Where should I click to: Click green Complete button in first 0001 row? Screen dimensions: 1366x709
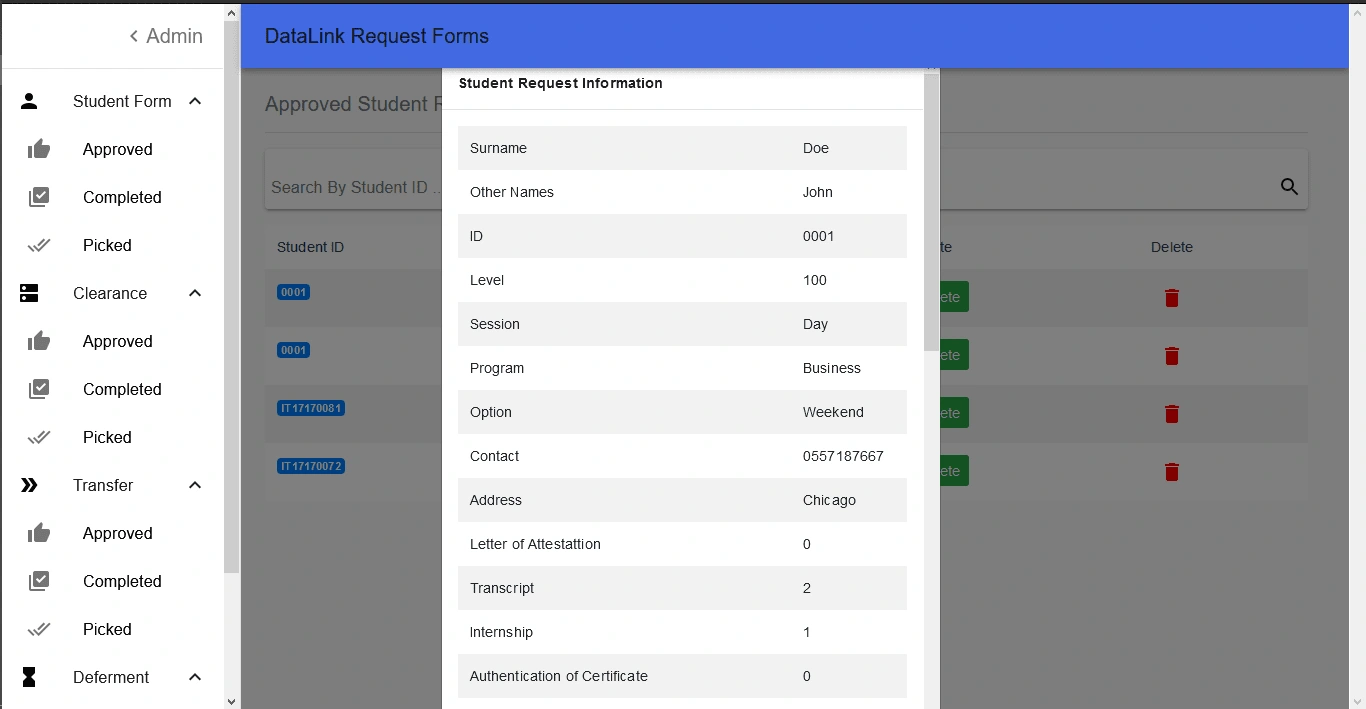(954, 297)
